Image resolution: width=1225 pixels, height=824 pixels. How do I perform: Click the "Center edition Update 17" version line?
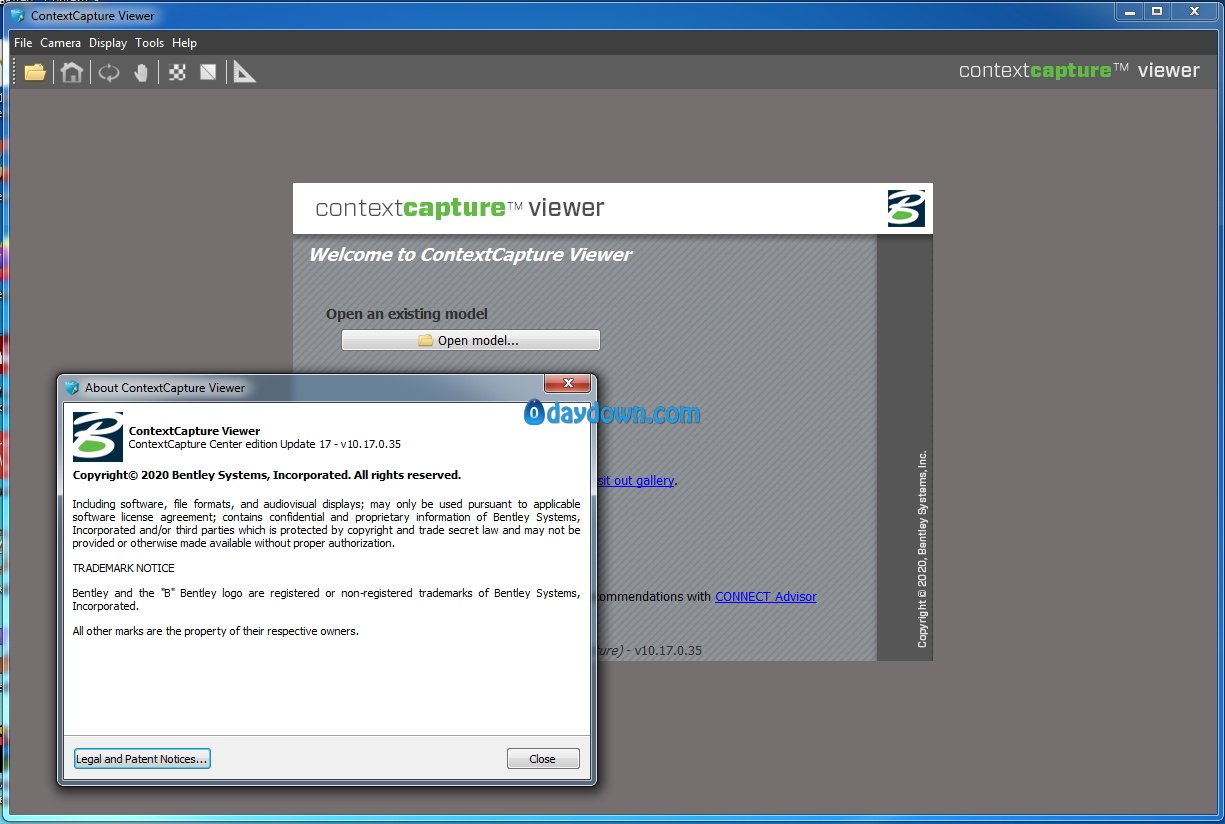(264, 444)
